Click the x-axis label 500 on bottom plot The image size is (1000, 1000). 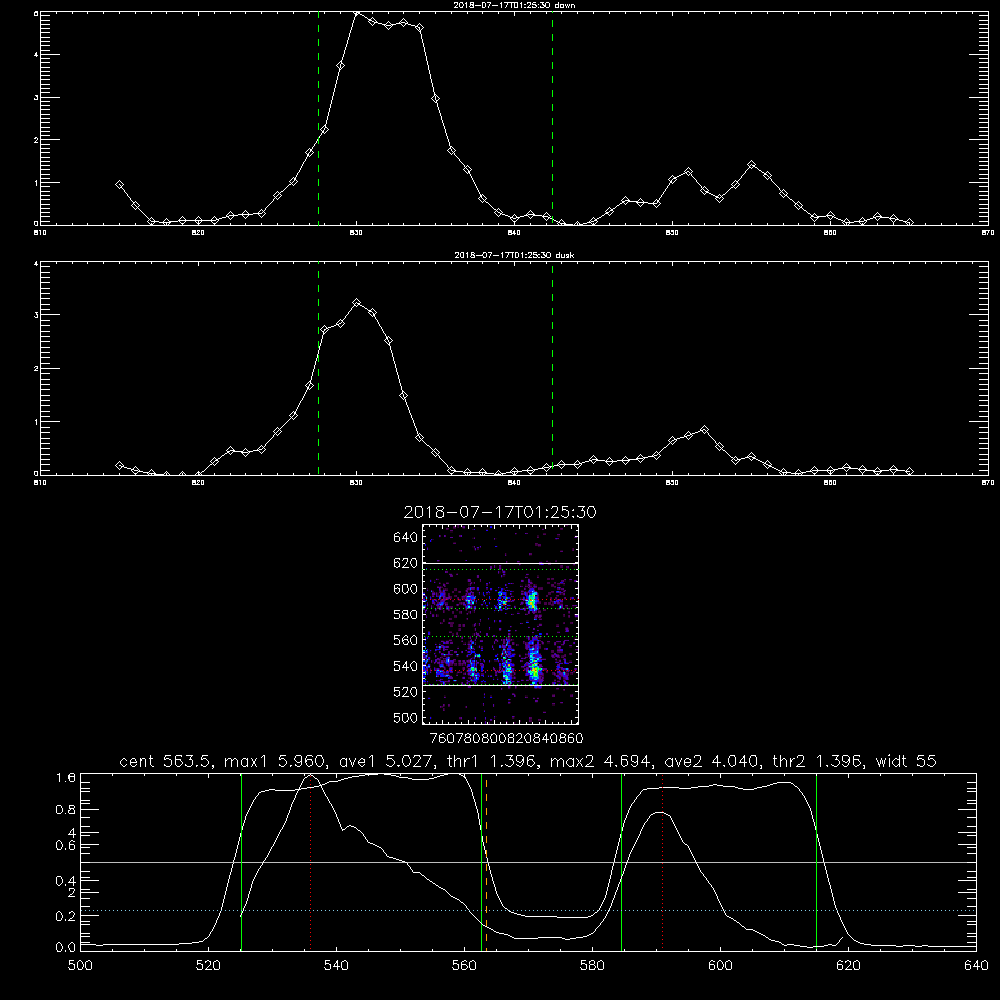pyautogui.click(x=80, y=966)
